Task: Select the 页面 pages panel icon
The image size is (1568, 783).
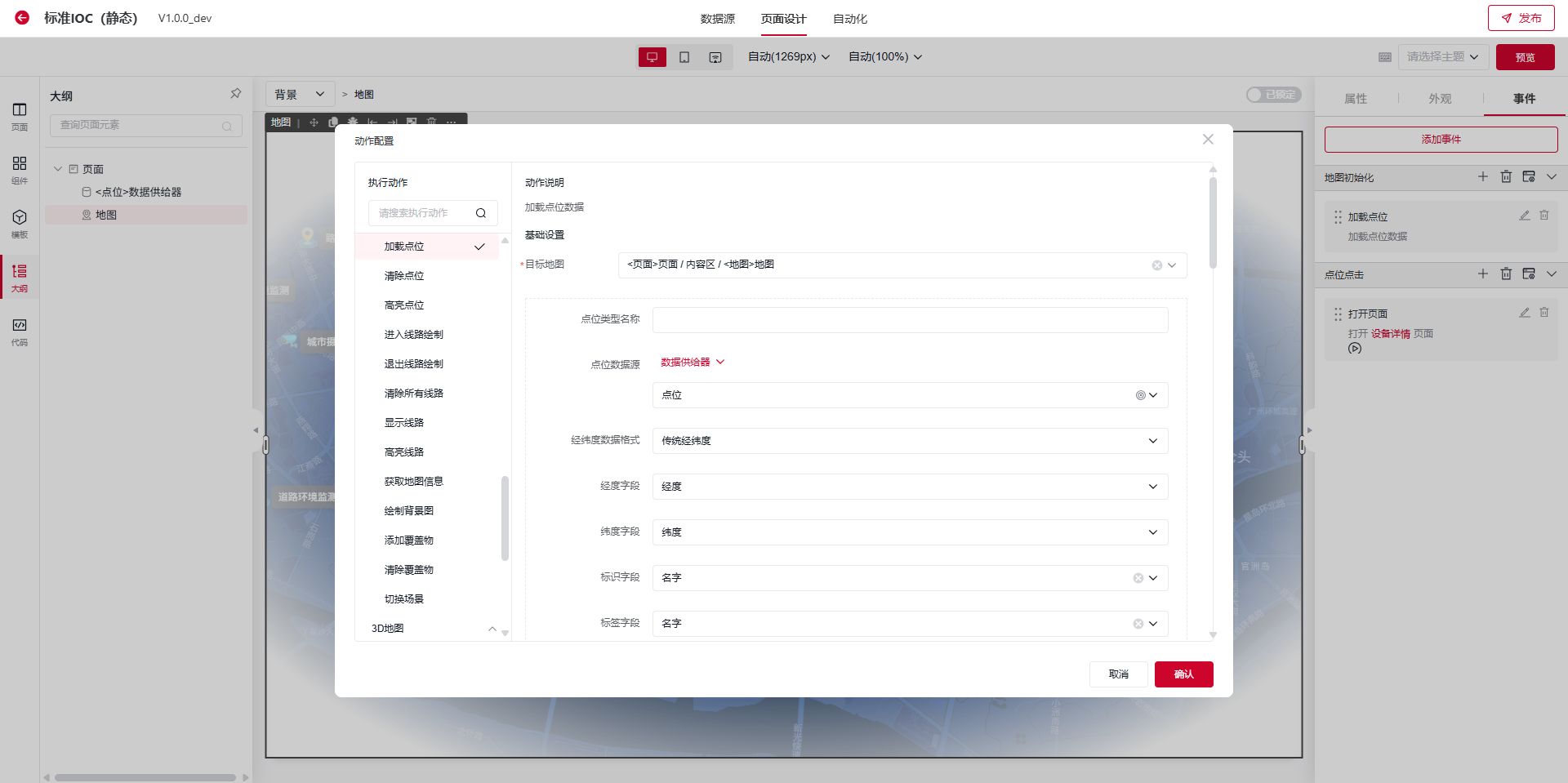Action: tap(20, 114)
